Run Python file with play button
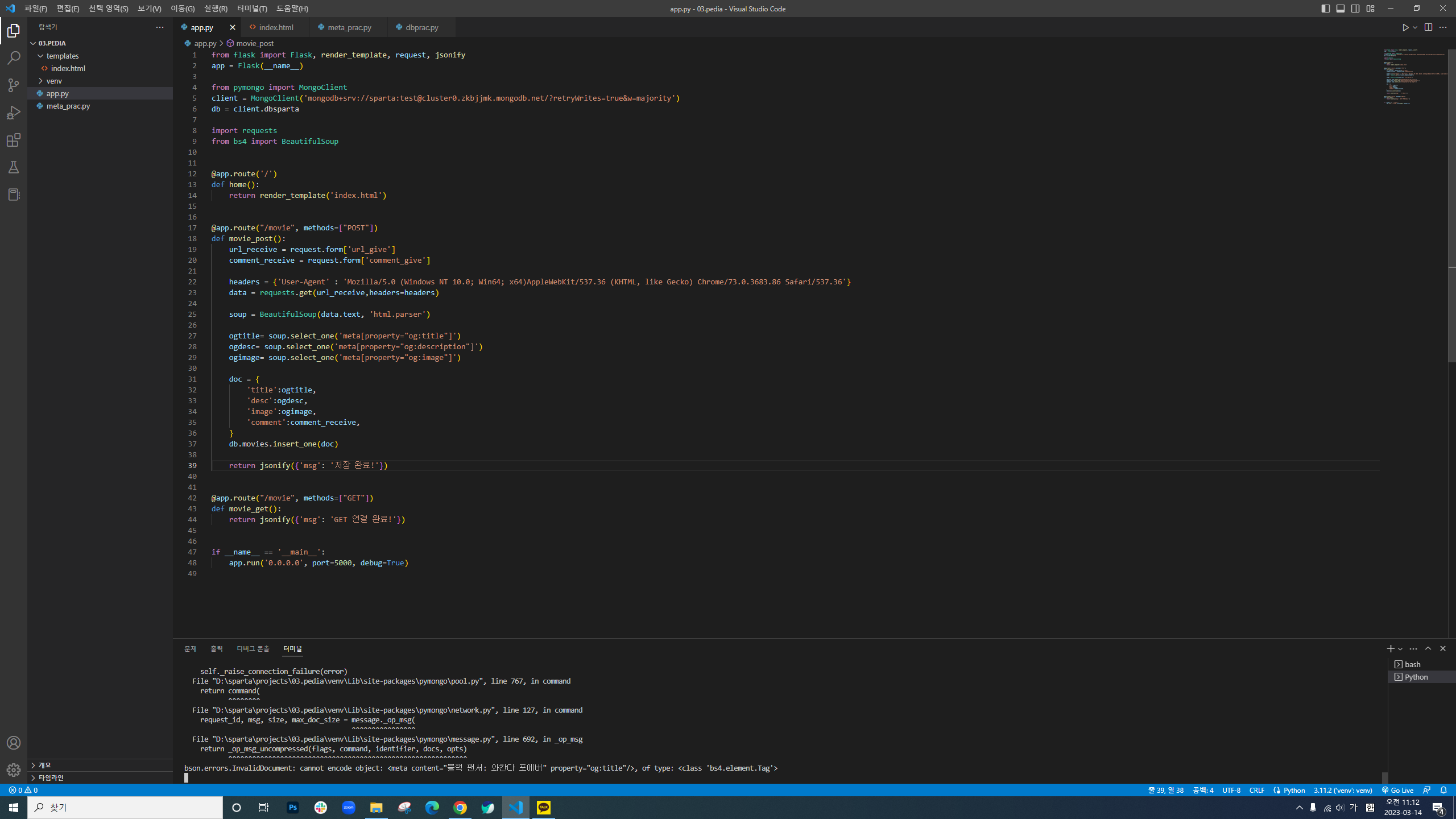This screenshot has height=819, width=1456. (1405, 27)
